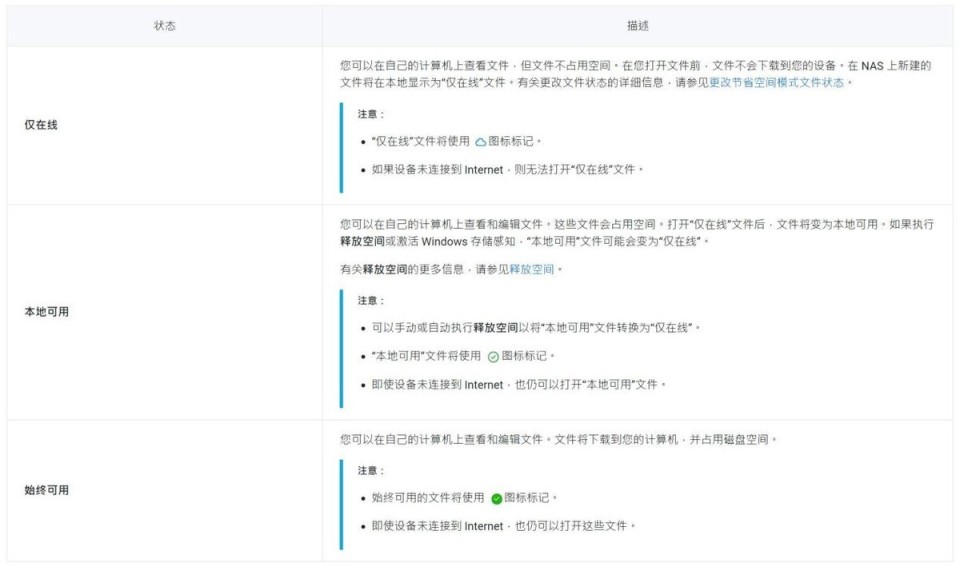Screen dimensions: 960x567
Task: Select the 描述 column header
Action: 637,26
